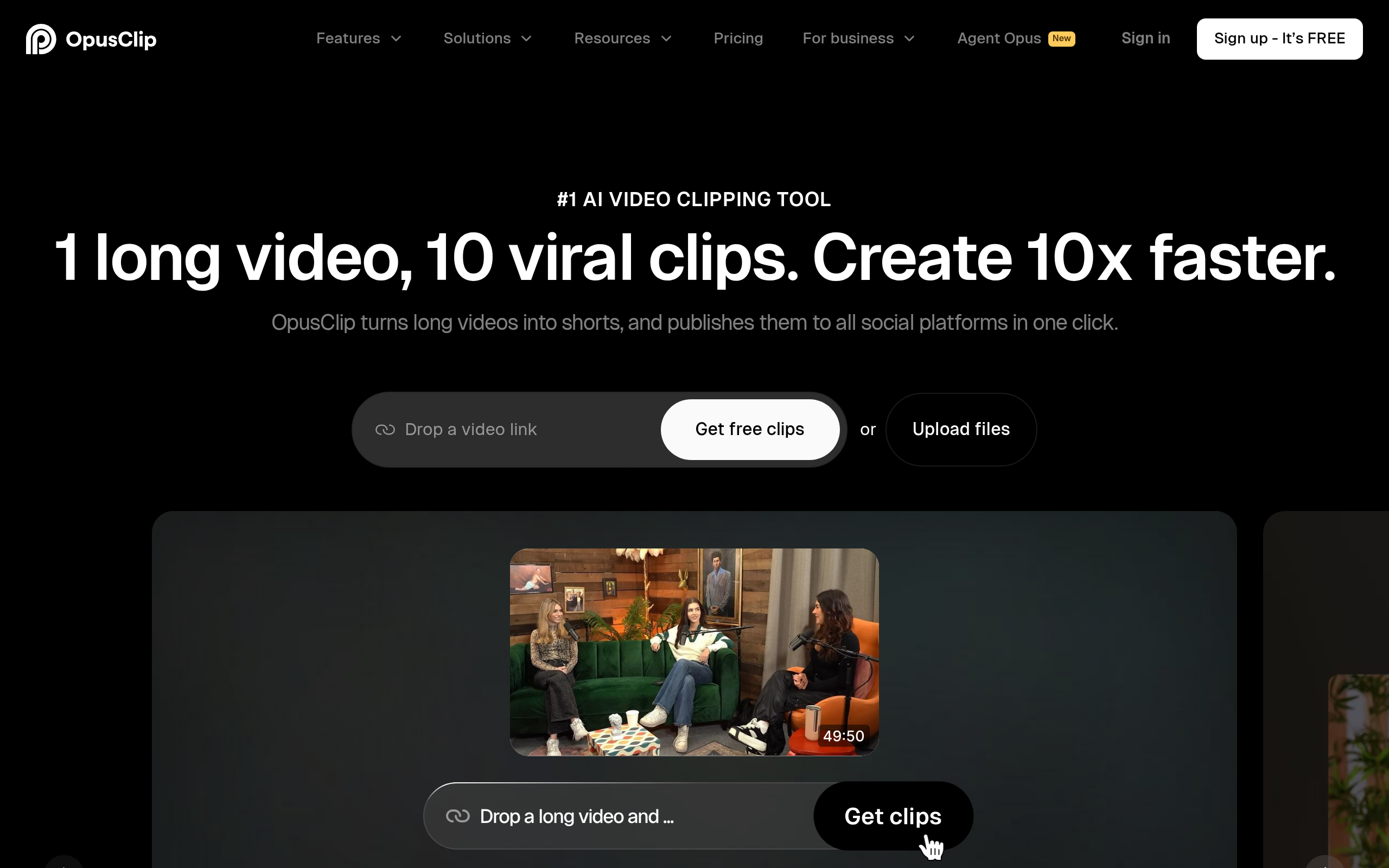This screenshot has width=1389, height=868.
Task: Expand the Resources dropdown
Action: pyautogui.click(x=622, y=39)
